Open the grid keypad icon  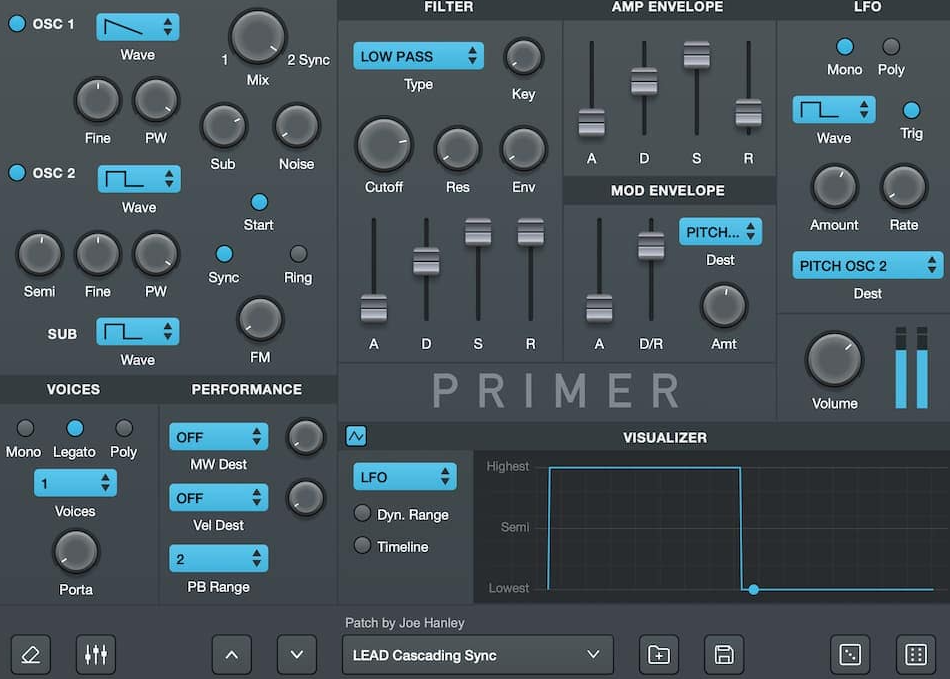point(915,655)
